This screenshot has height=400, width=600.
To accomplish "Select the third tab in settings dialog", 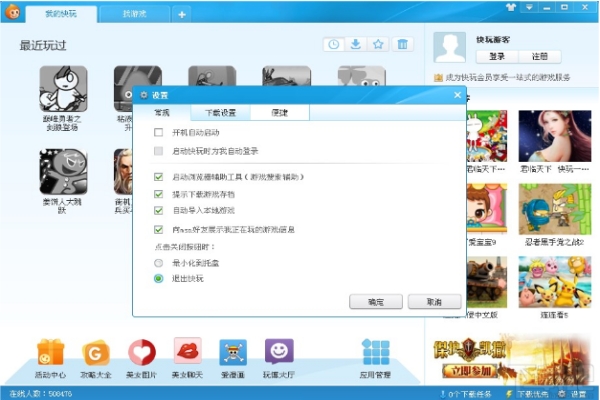I will point(280,113).
